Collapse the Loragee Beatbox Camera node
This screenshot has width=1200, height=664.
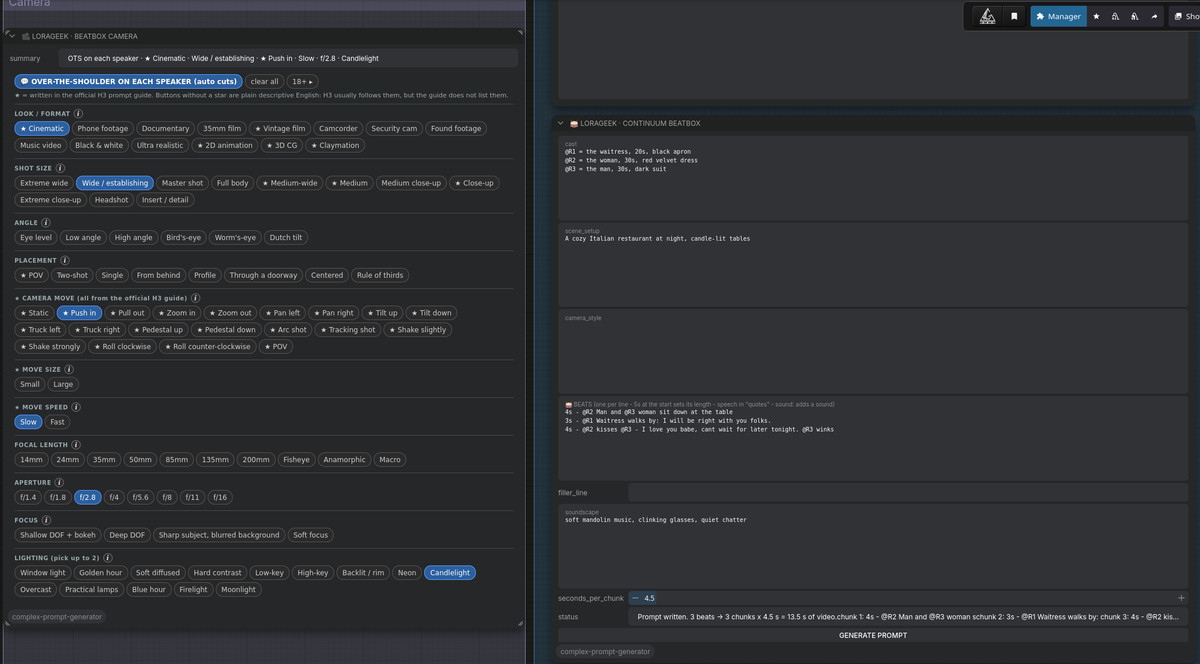[x=12, y=36]
